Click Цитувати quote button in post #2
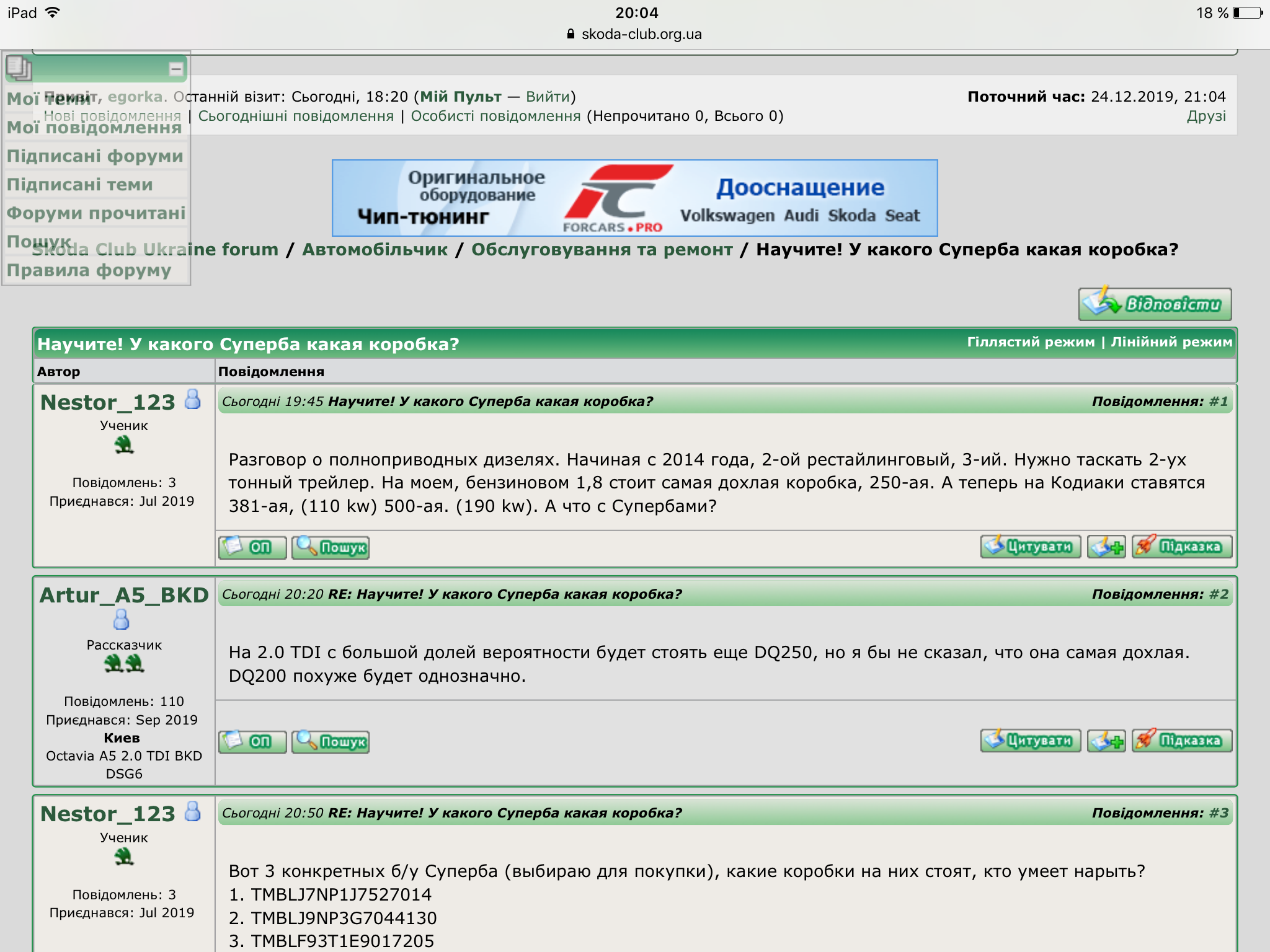This screenshot has height=952, width=1270. (x=1030, y=741)
